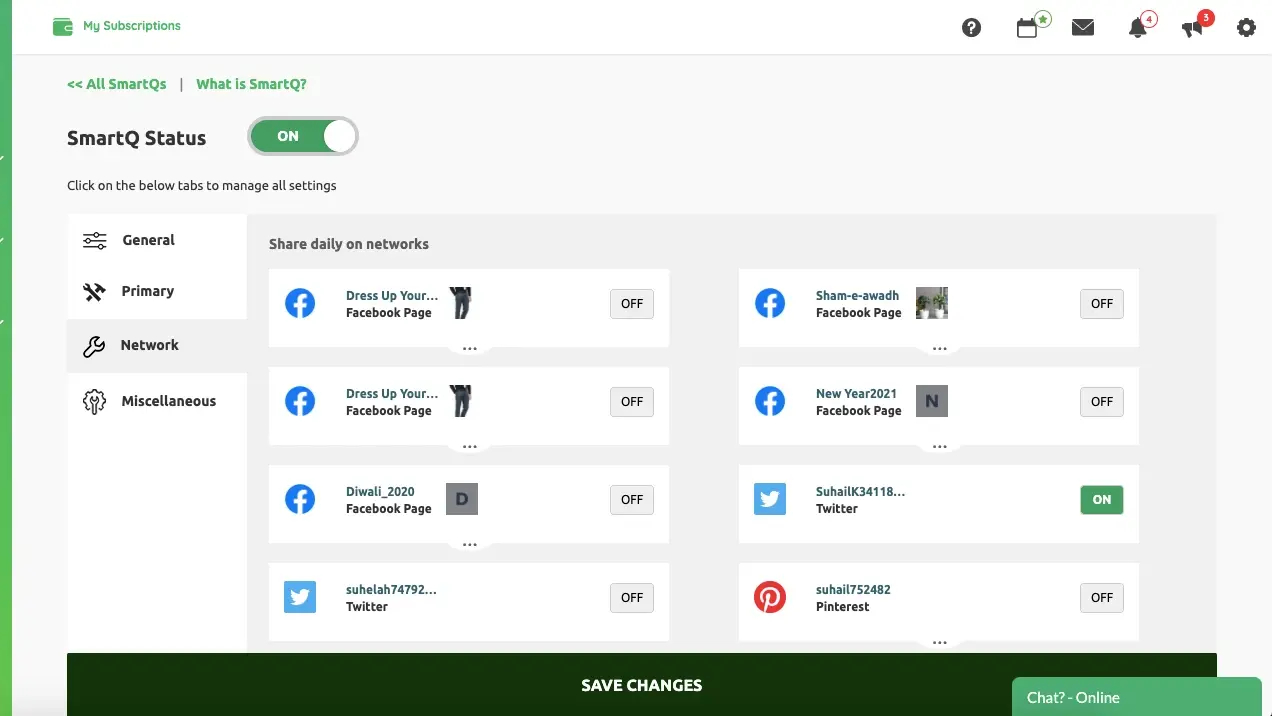
Task: Expand the dots under Diwali_2020 card
Action: tap(469, 545)
